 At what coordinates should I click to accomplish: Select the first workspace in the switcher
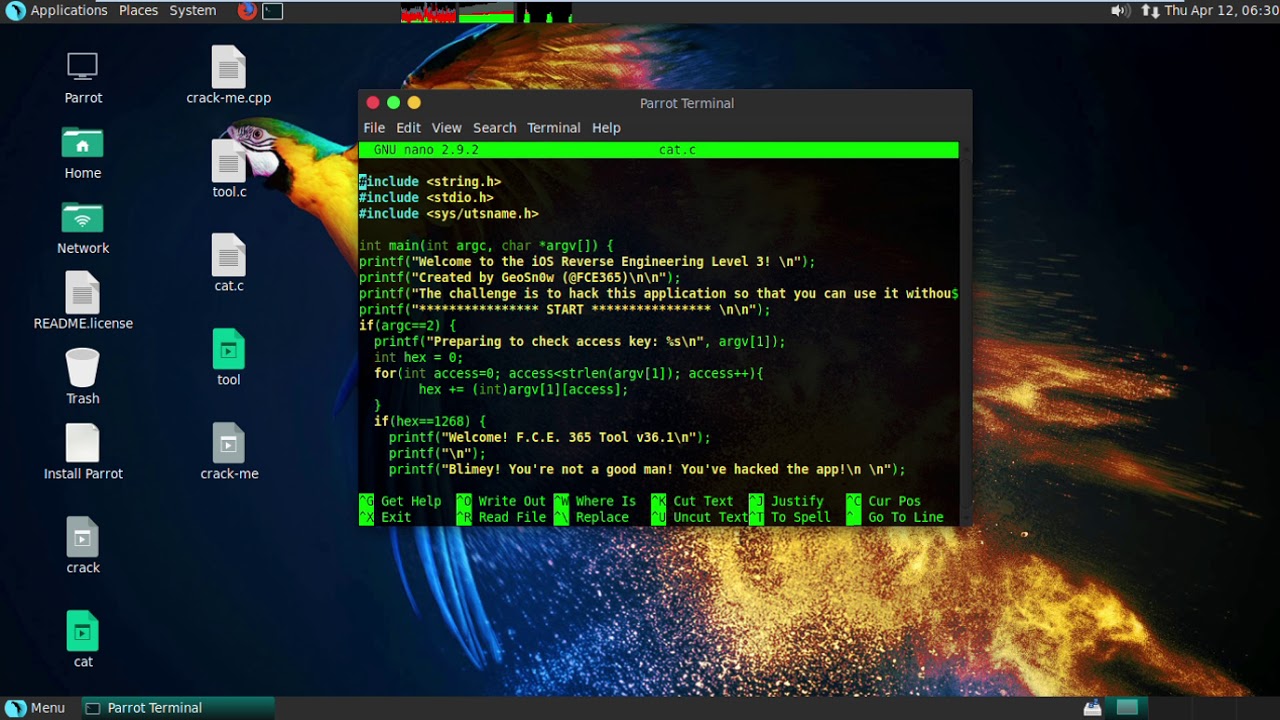pos(1128,708)
